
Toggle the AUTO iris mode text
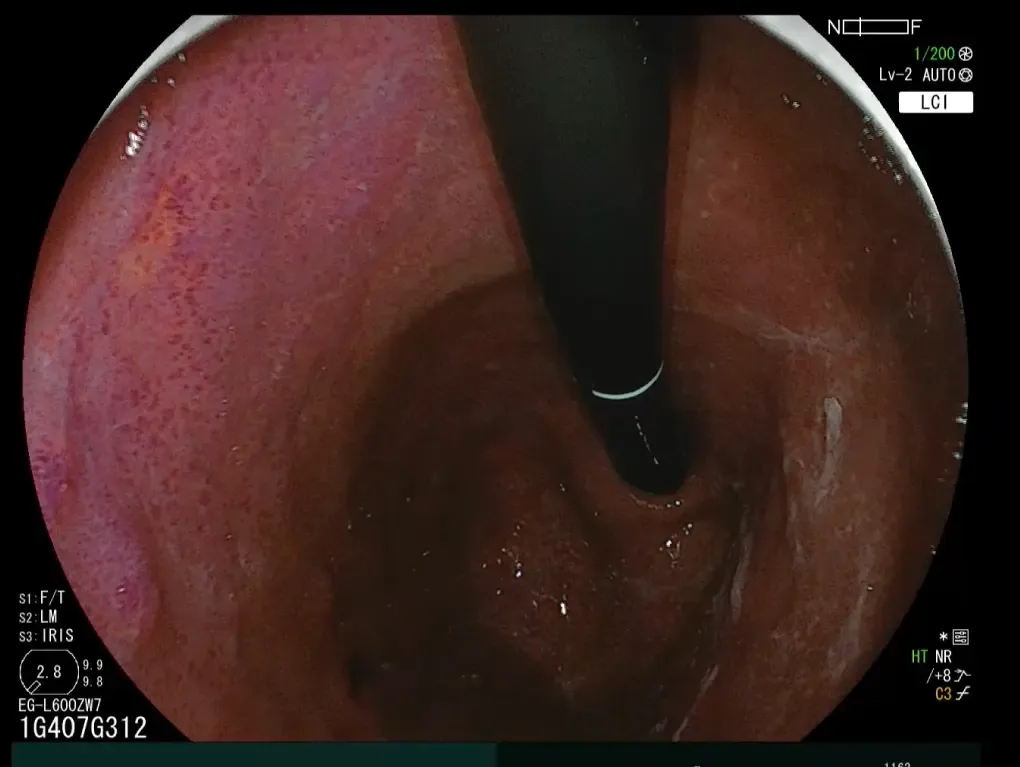(939, 75)
